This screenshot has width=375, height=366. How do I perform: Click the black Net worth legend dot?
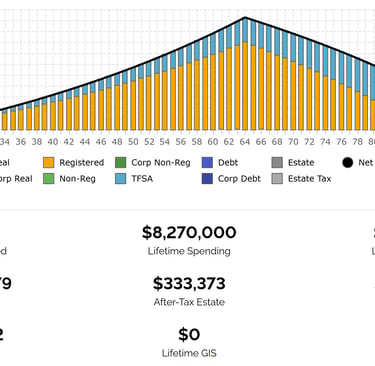348,163
